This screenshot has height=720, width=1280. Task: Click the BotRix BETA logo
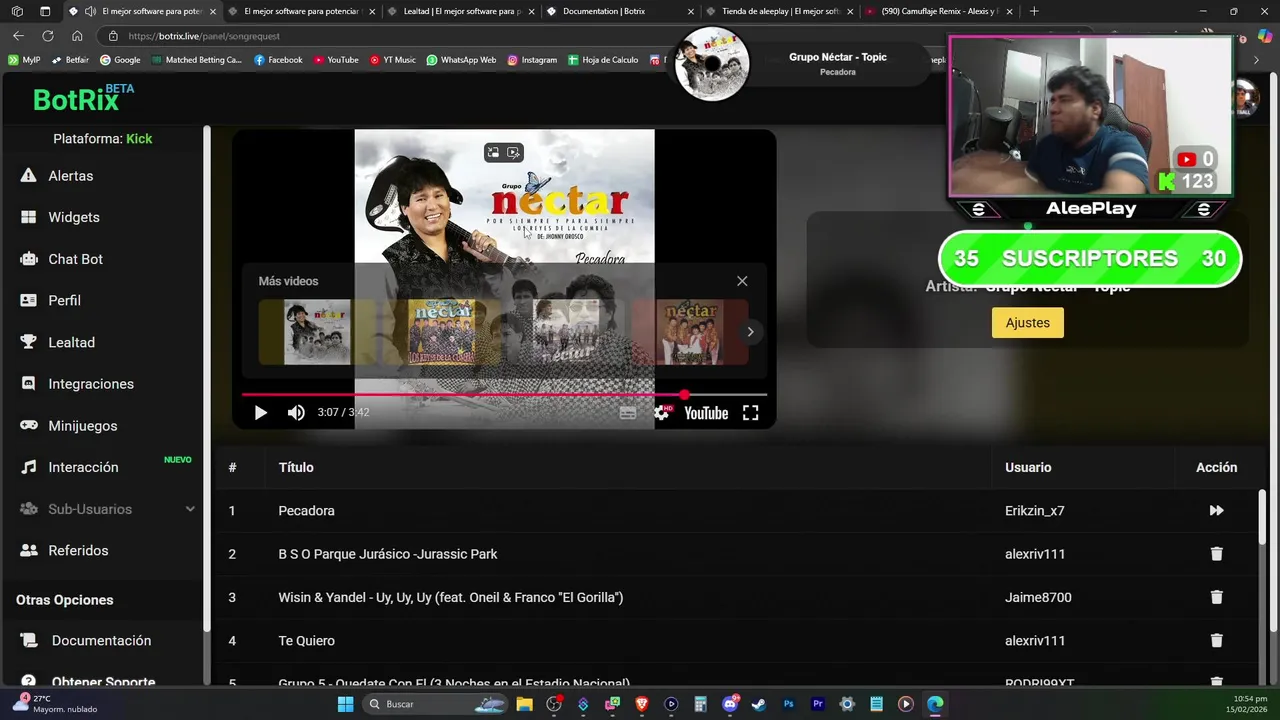[x=83, y=98]
